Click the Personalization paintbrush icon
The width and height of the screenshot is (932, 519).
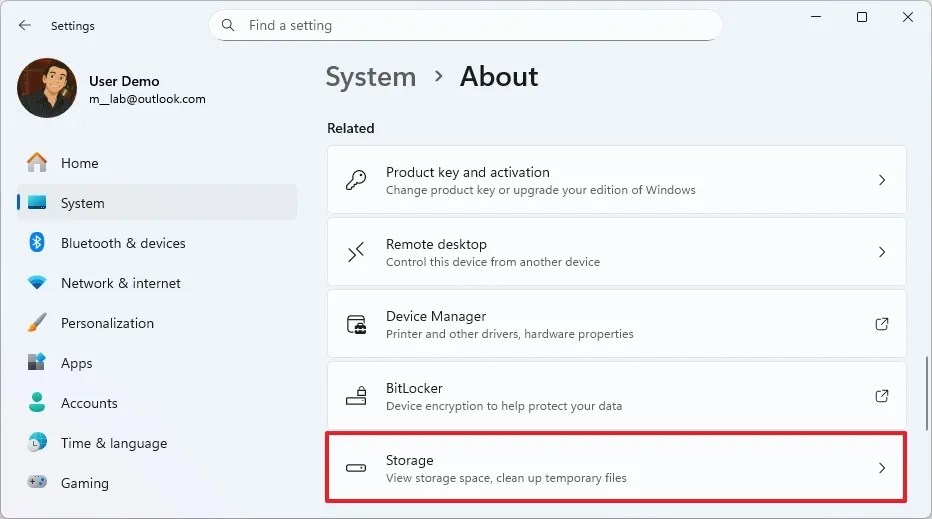37,322
